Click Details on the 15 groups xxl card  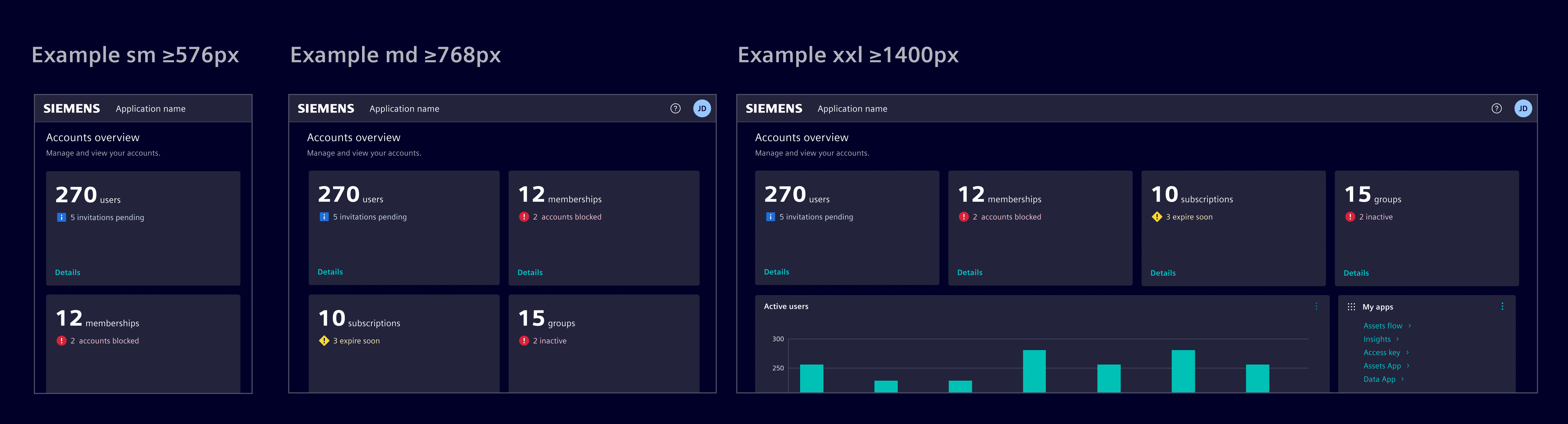(x=1356, y=273)
